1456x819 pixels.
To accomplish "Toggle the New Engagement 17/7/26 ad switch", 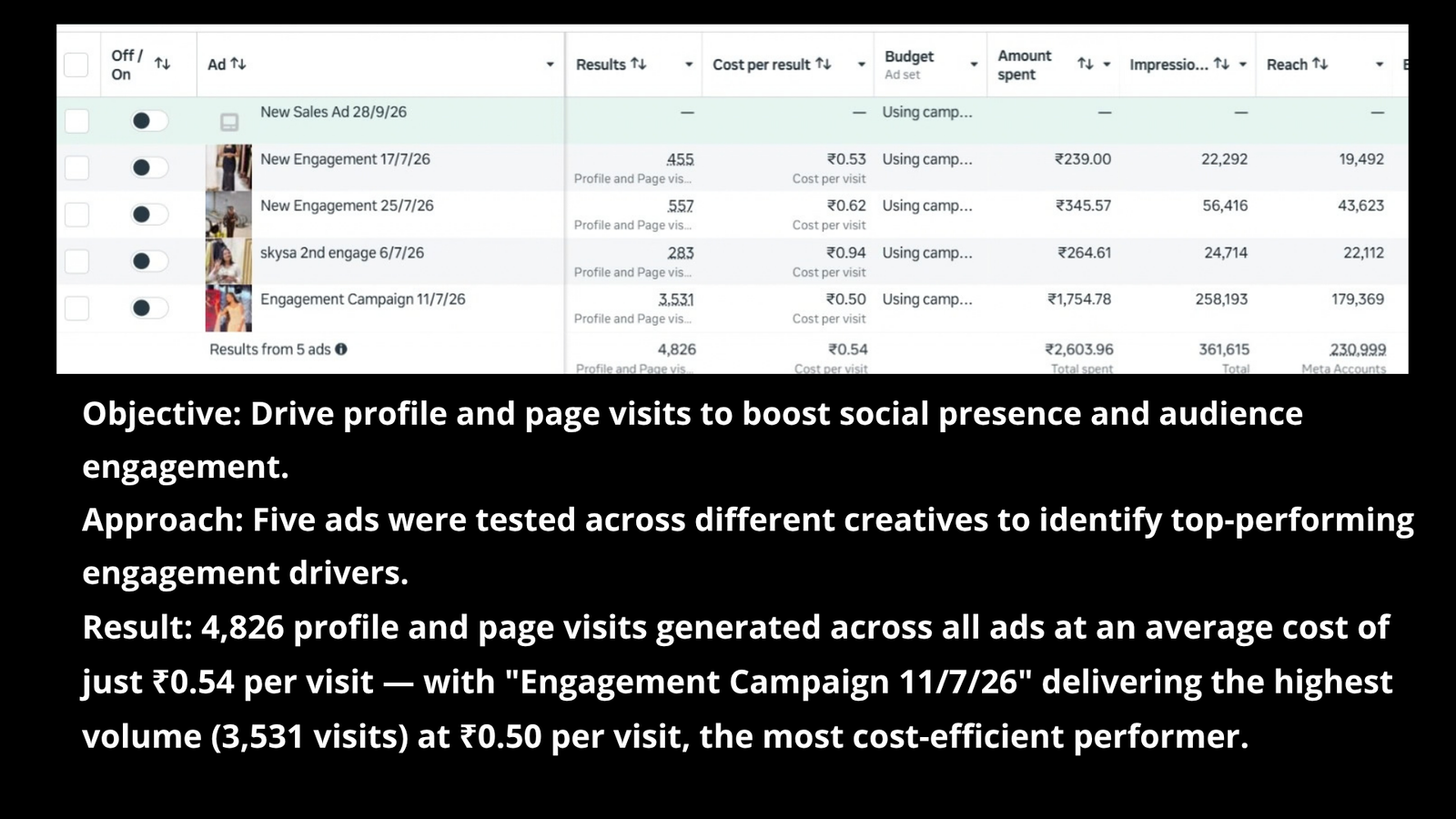I will [149, 167].
